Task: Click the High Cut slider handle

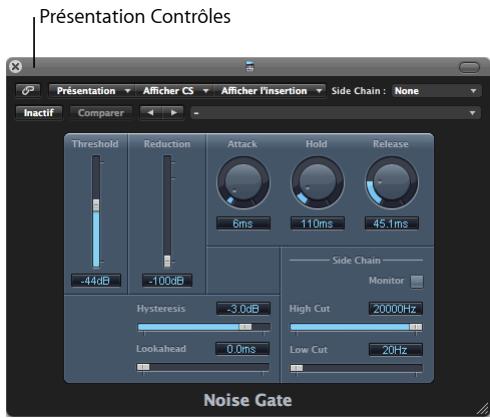Action: click(x=416, y=327)
